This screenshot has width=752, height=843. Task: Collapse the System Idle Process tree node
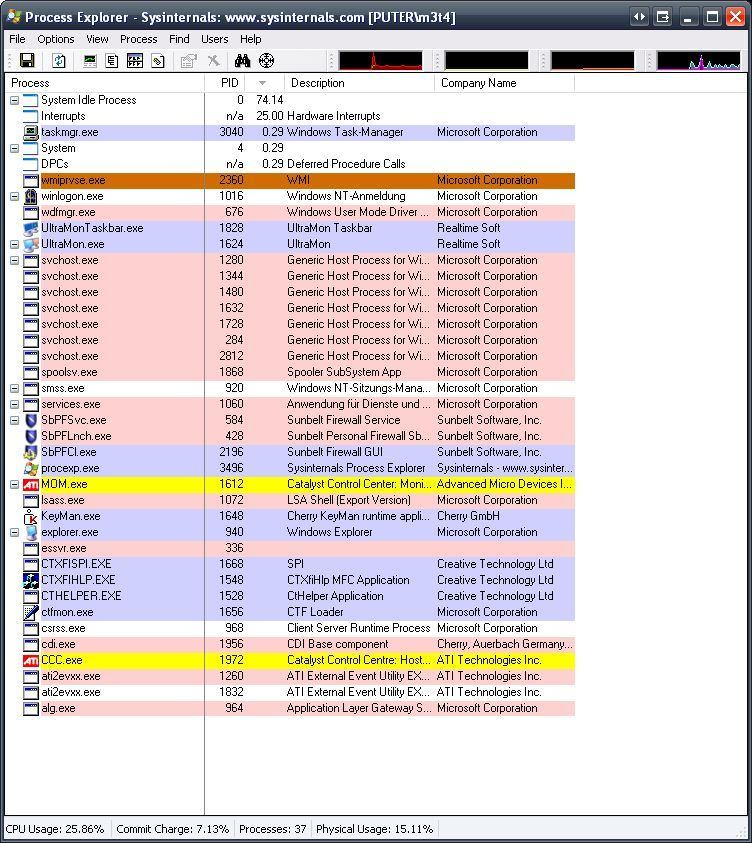pyautogui.click(x=15, y=101)
